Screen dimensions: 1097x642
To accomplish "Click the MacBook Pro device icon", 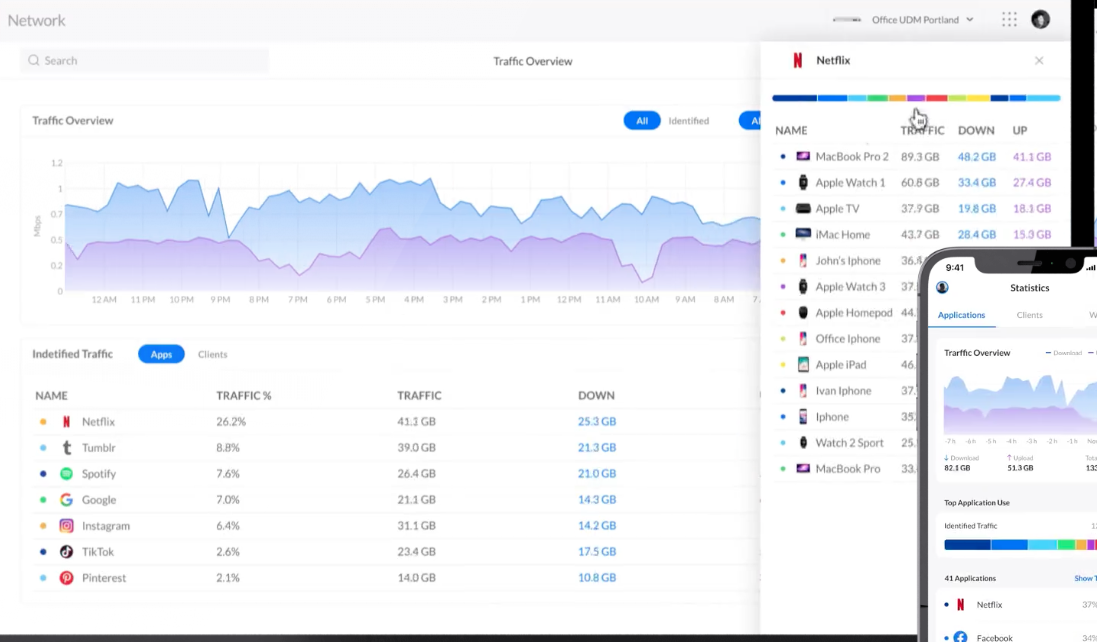I will point(803,469).
